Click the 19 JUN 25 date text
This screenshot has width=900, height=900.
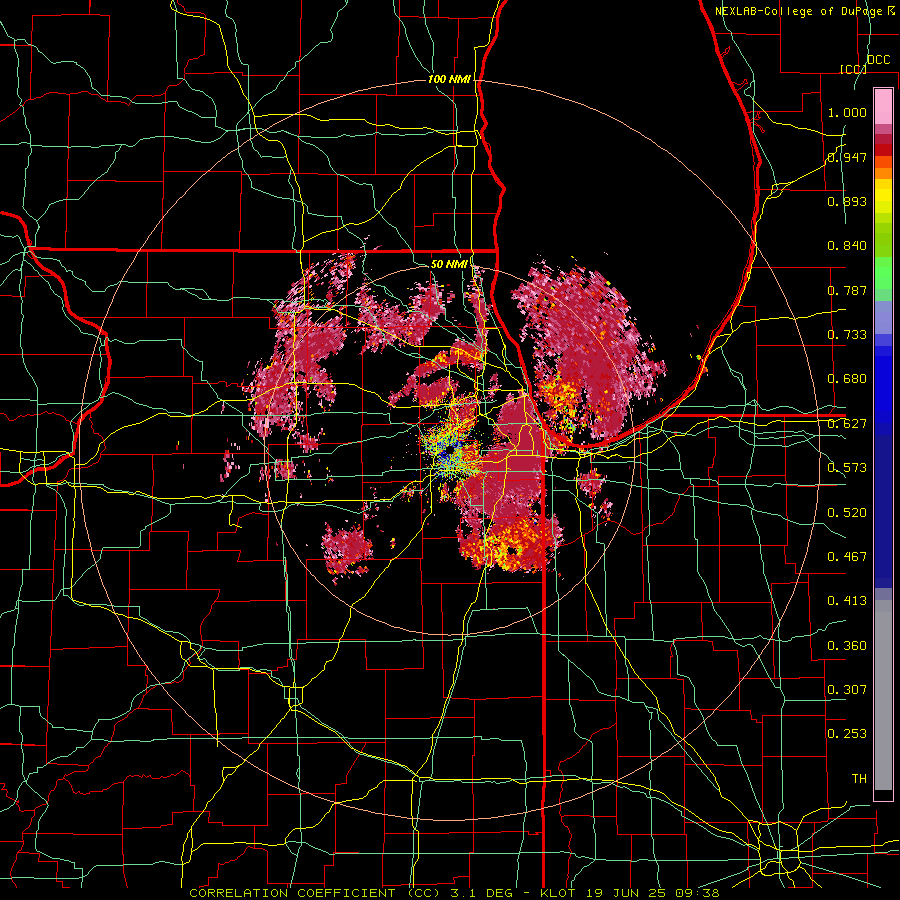tap(624, 893)
